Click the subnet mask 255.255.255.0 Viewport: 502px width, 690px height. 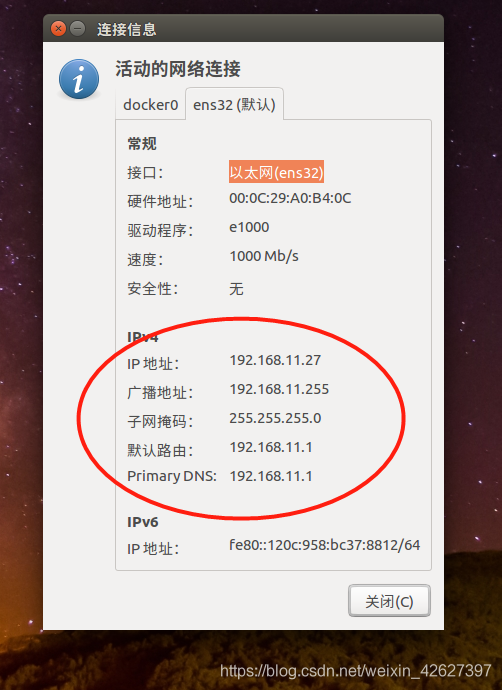coord(275,418)
